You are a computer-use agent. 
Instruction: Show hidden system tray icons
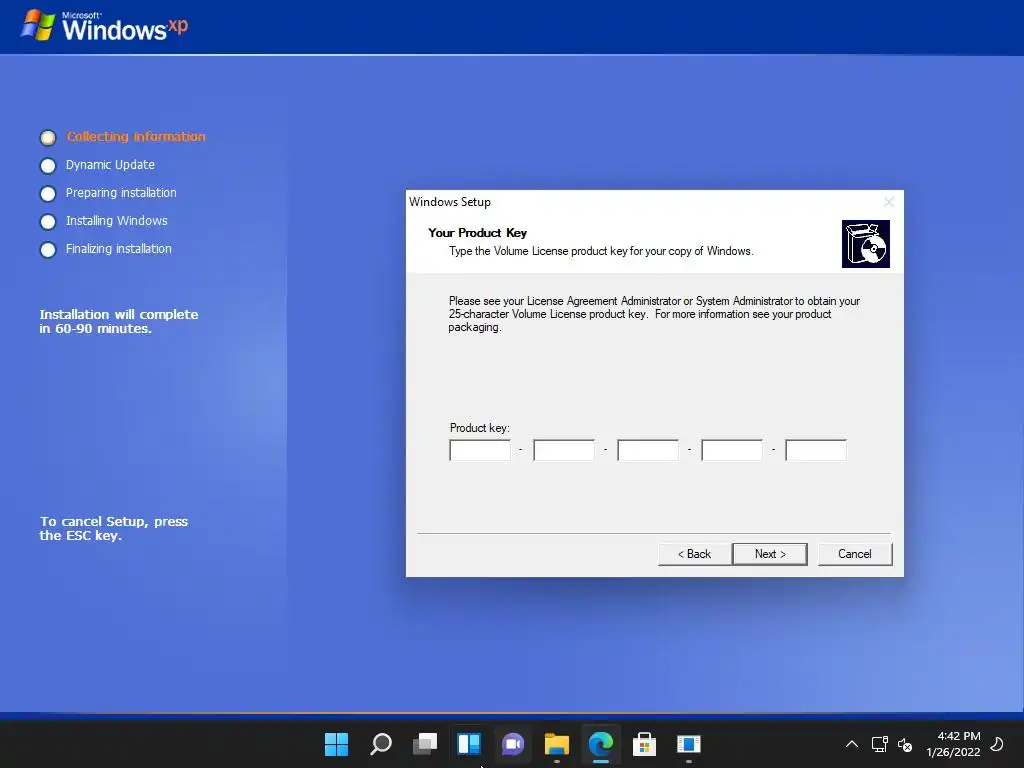[x=852, y=744]
